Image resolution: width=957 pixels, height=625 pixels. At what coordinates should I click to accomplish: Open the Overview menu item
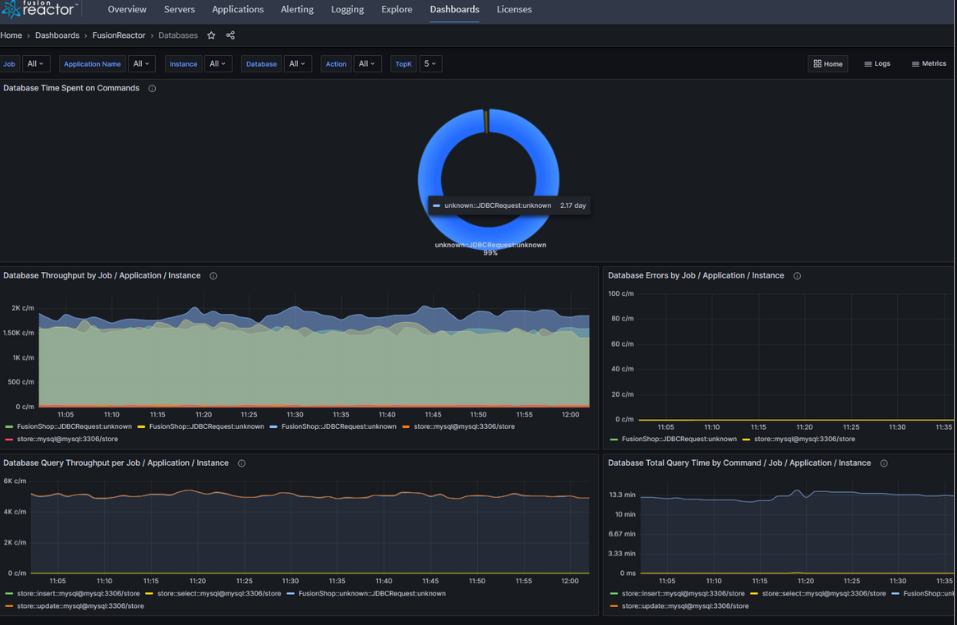click(x=127, y=10)
